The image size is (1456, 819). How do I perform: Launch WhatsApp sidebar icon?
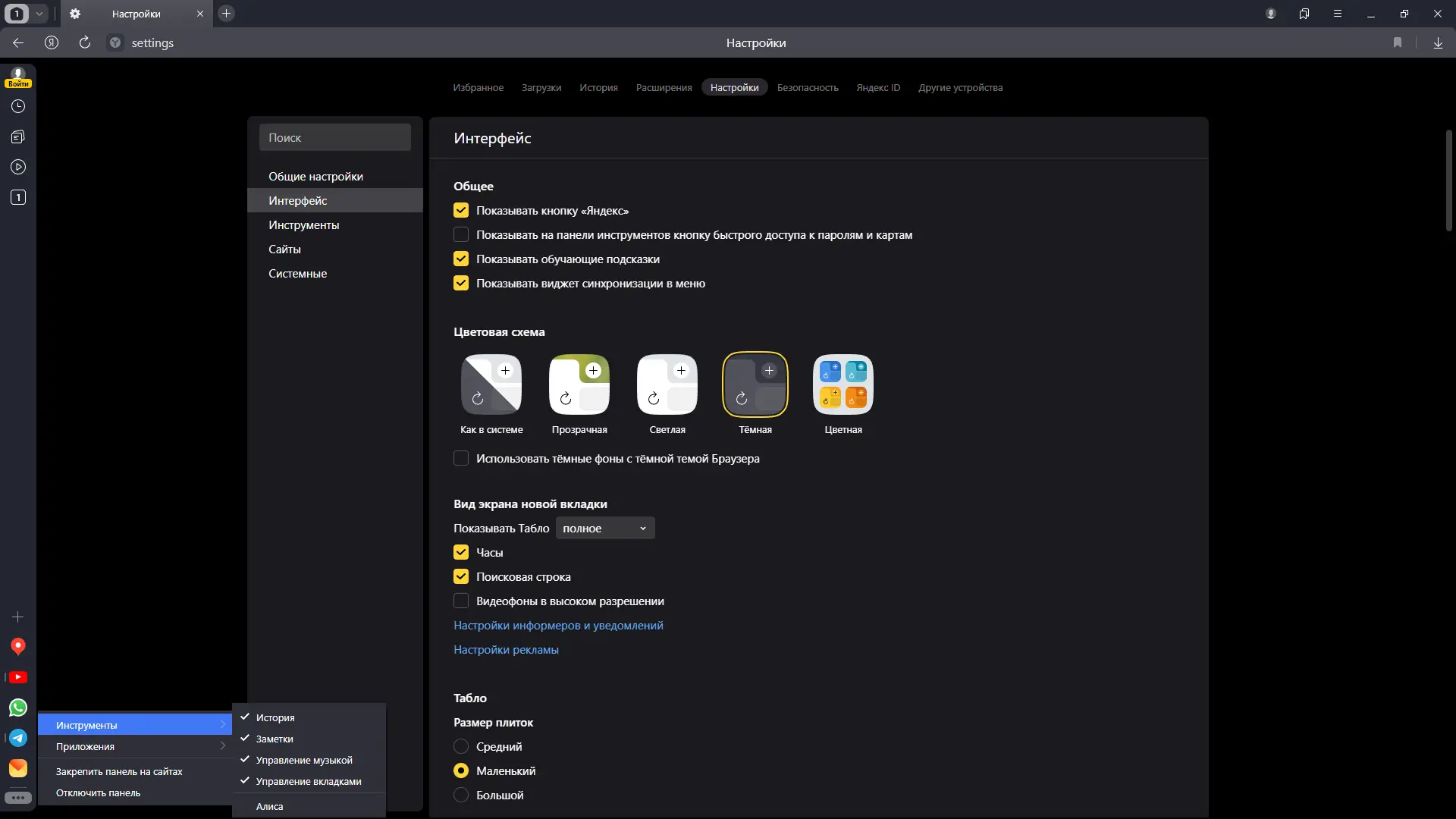[x=18, y=708]
